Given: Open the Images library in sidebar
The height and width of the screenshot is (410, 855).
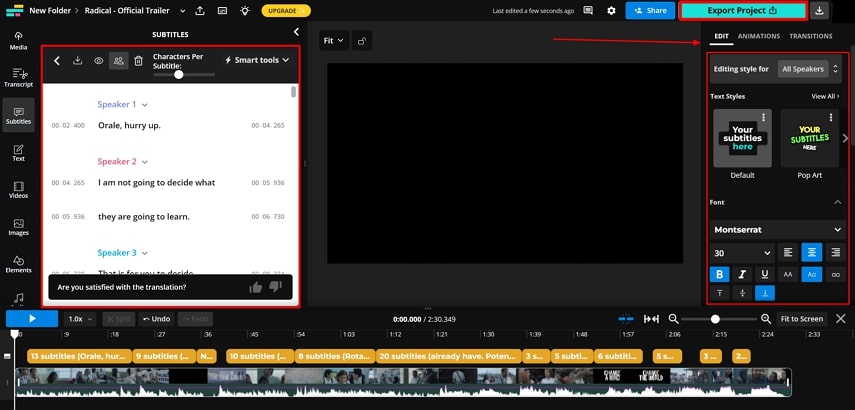Looking at the screenshot, I should click(19, 226).
